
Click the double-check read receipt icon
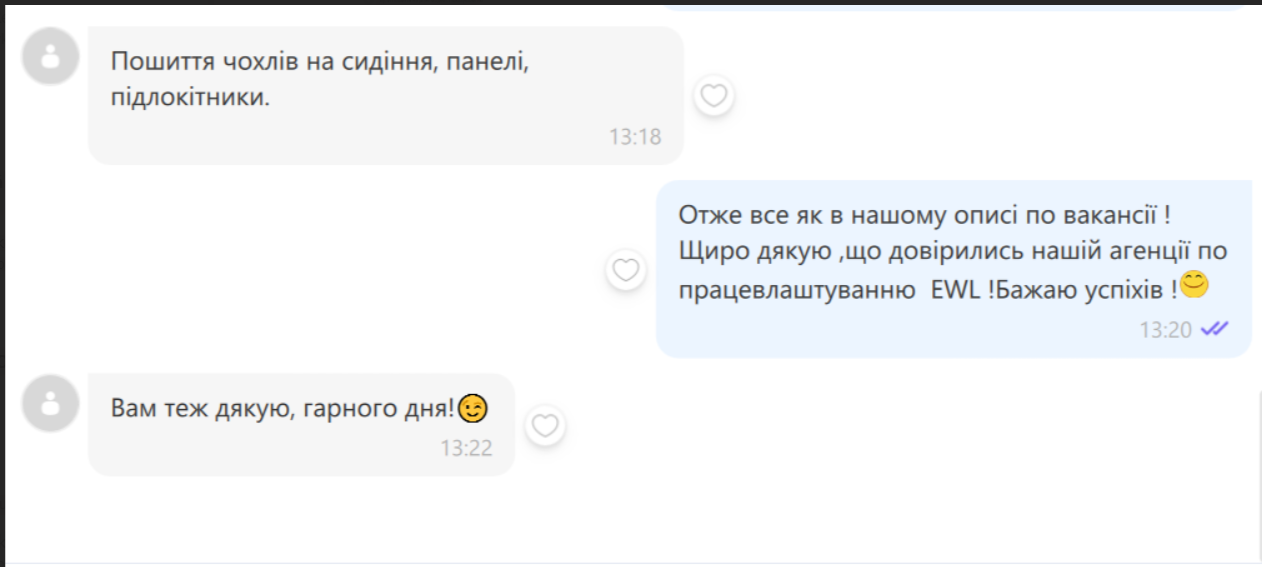pyautogui.click(x=1215, y=329)
